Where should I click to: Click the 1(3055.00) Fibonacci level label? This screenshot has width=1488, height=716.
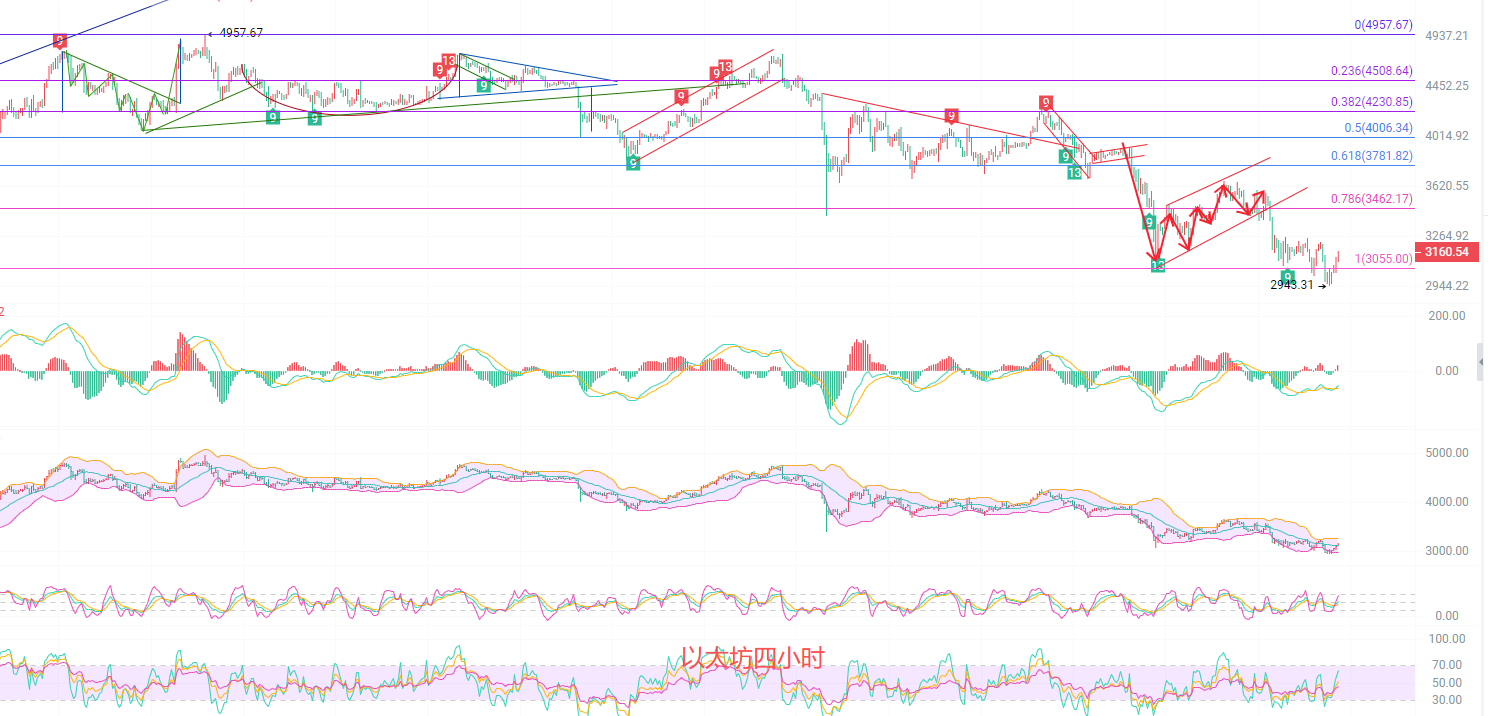(x=1383, y=259)
